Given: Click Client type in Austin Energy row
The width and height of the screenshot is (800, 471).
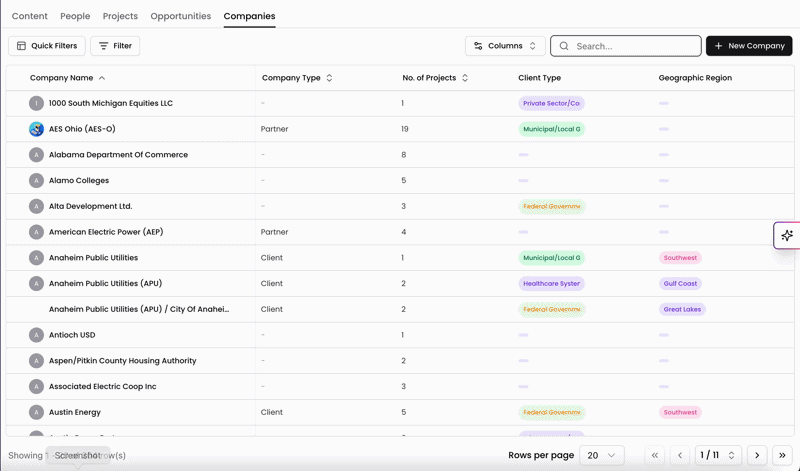Looking at the screenshot, I should coord(271,412).
